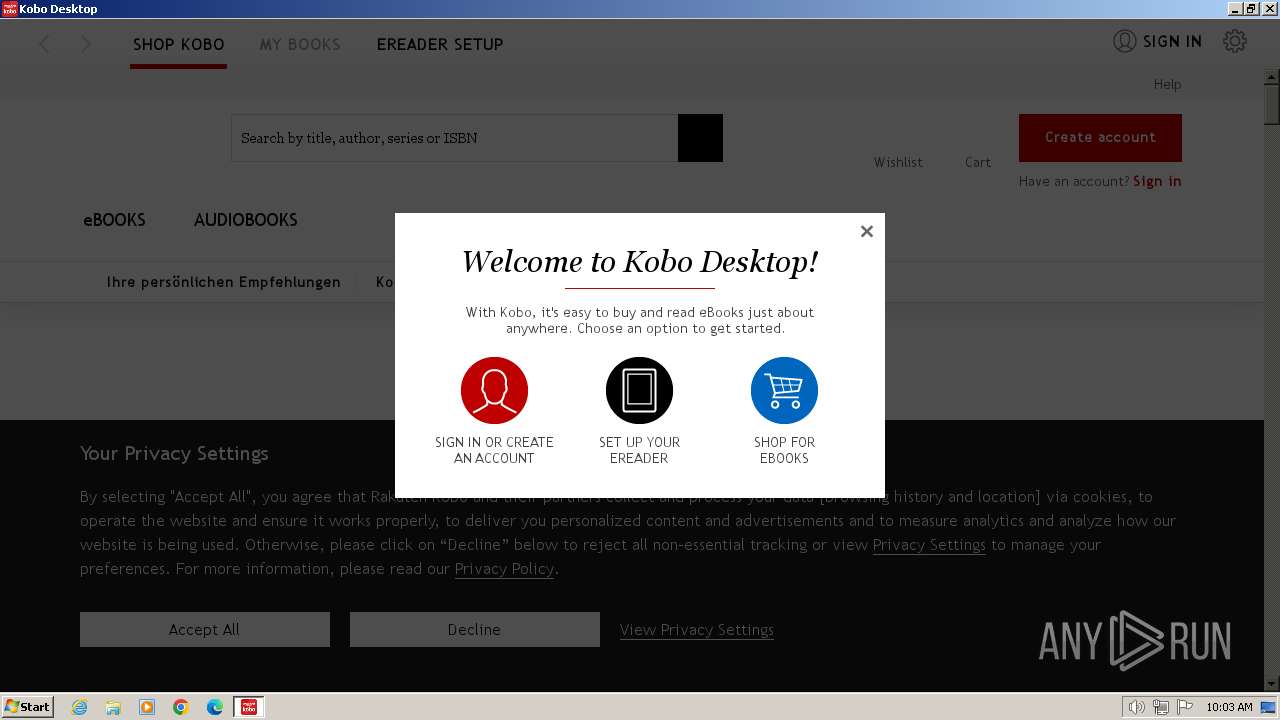Click the vertical scrollbar up arrow

point(1272,77)
